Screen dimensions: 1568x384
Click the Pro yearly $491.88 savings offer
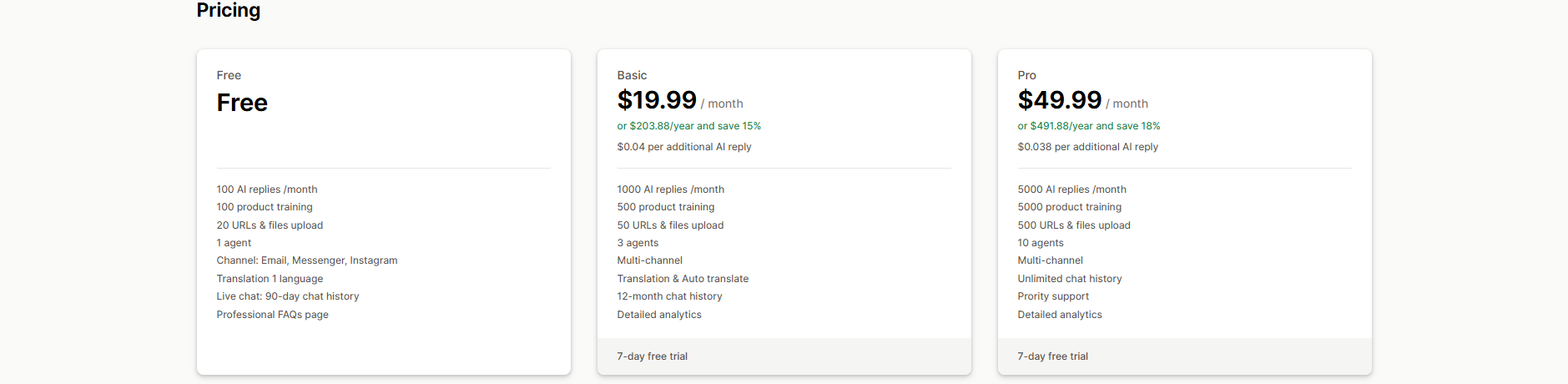1088,126
